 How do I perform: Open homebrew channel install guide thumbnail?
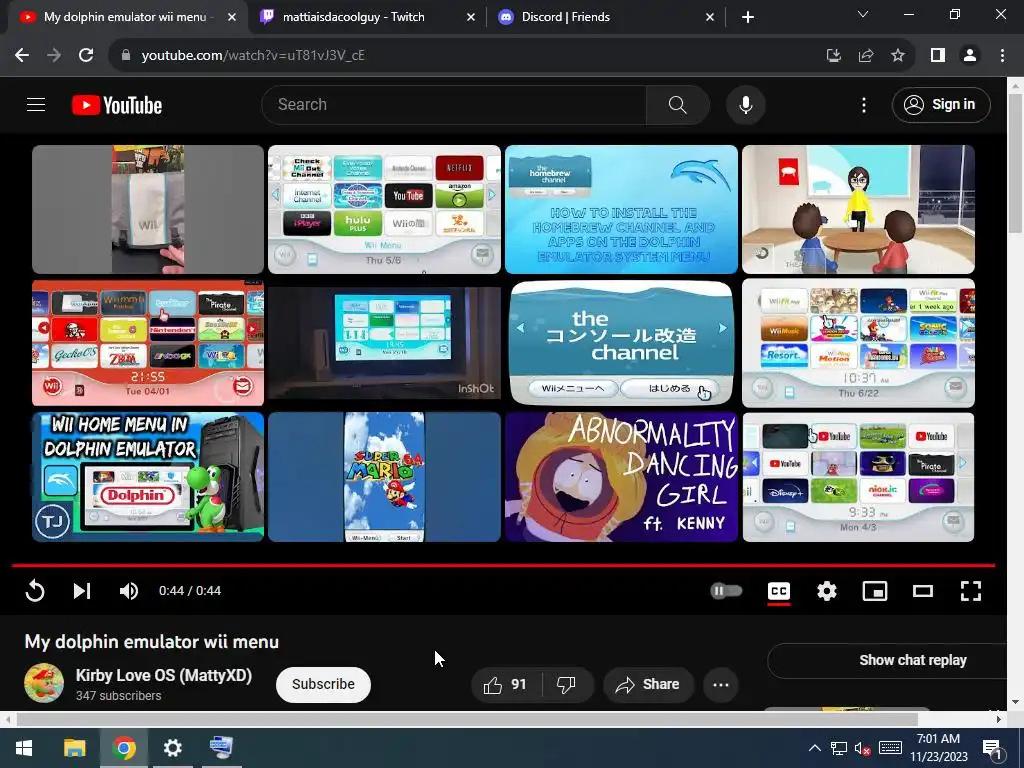pos(621,209)
